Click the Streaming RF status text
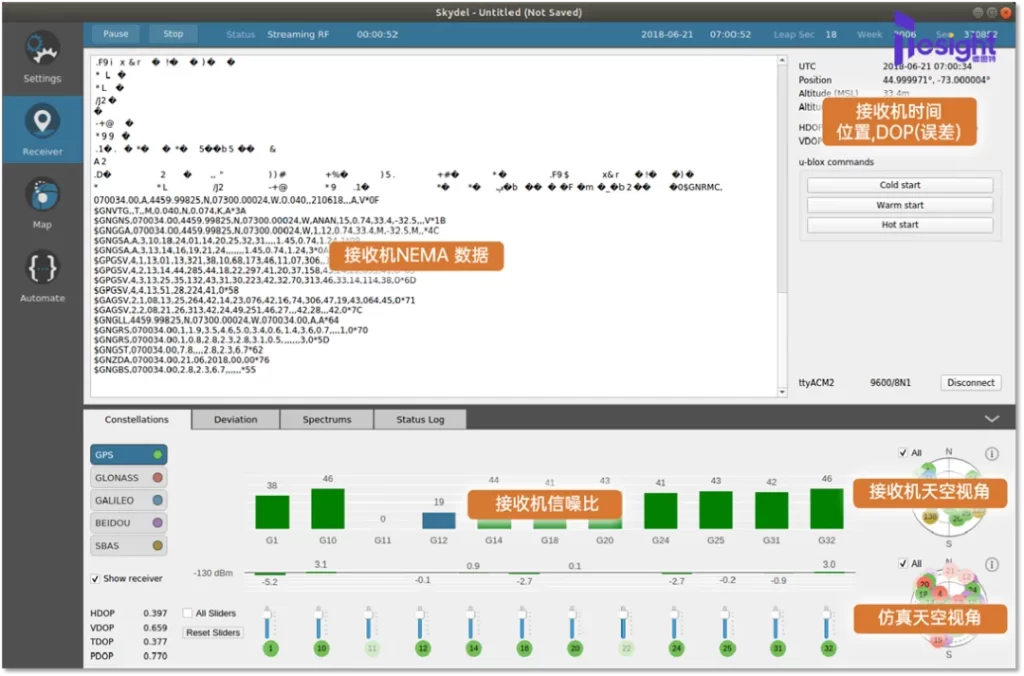This screenshot has width=1024, height=676. 298,34
